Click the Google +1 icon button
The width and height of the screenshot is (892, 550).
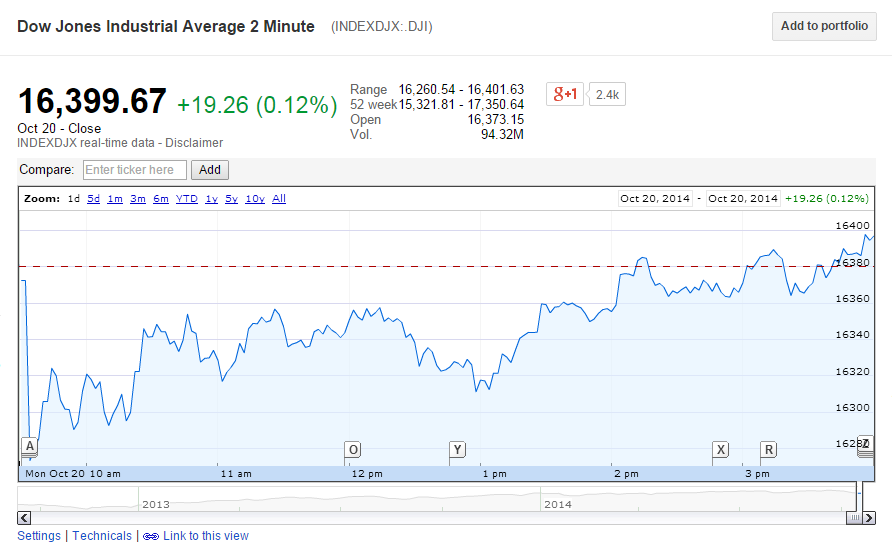pyautogui.click(x=564, y=94)
